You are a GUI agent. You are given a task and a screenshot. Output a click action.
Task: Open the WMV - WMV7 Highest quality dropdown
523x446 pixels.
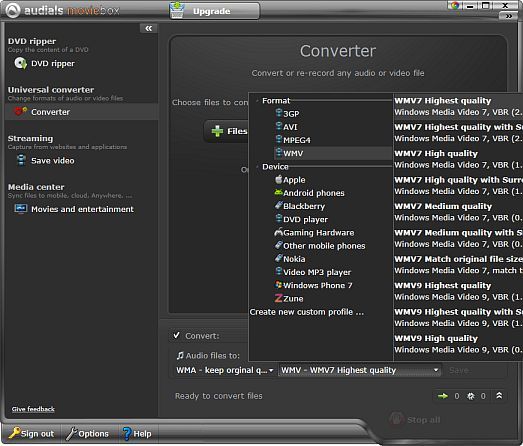(x=360, y=370)
